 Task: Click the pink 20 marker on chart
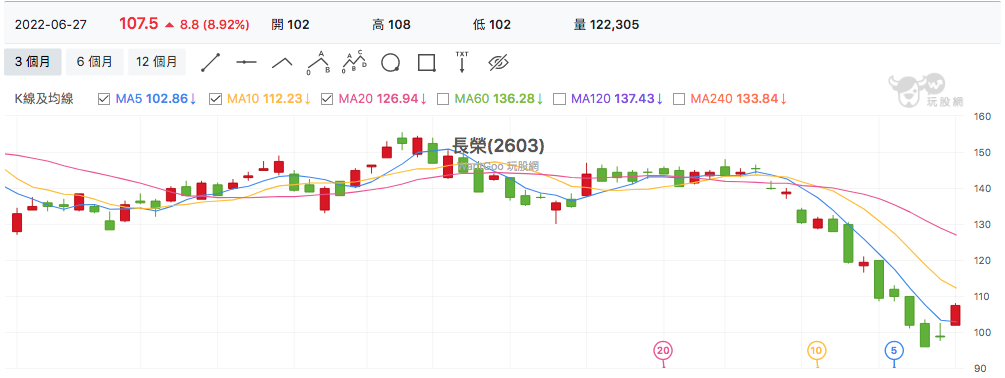pos(663,350)
